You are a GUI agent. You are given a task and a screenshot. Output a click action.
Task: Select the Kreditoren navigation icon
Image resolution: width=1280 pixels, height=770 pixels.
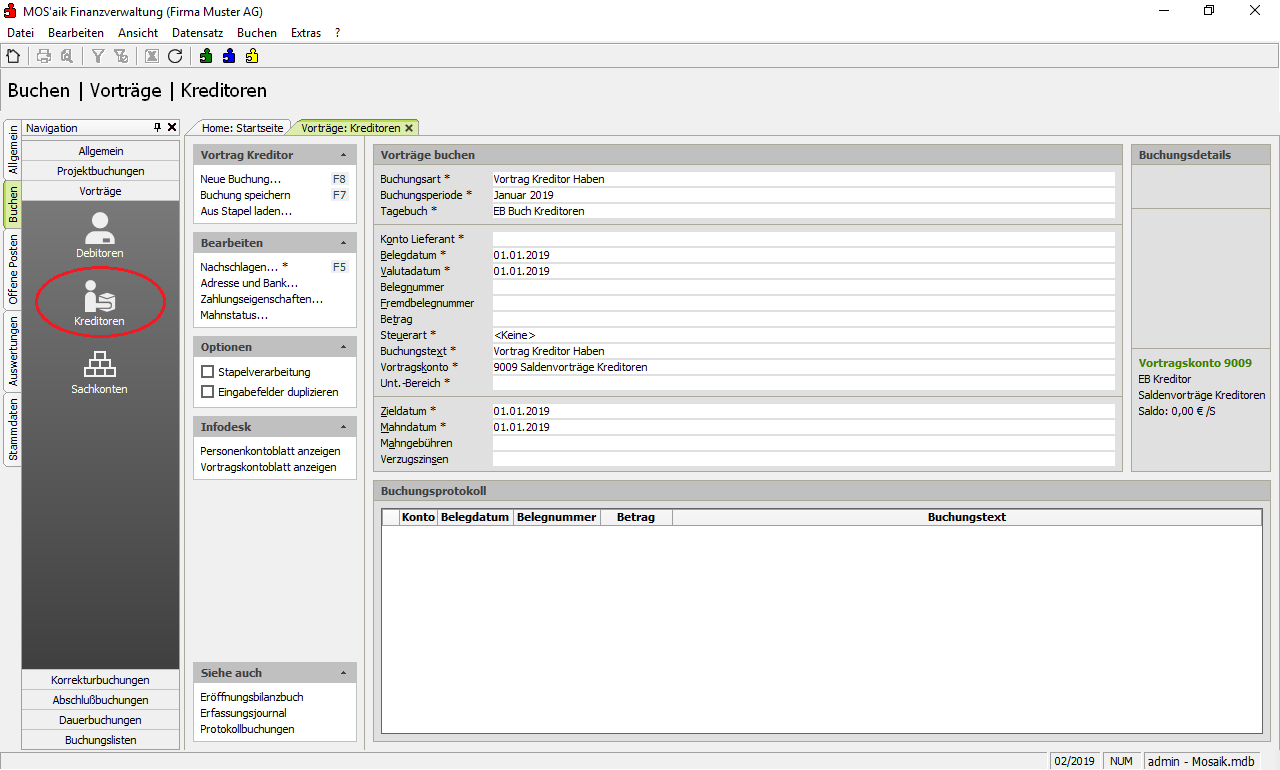coord(99,304)
